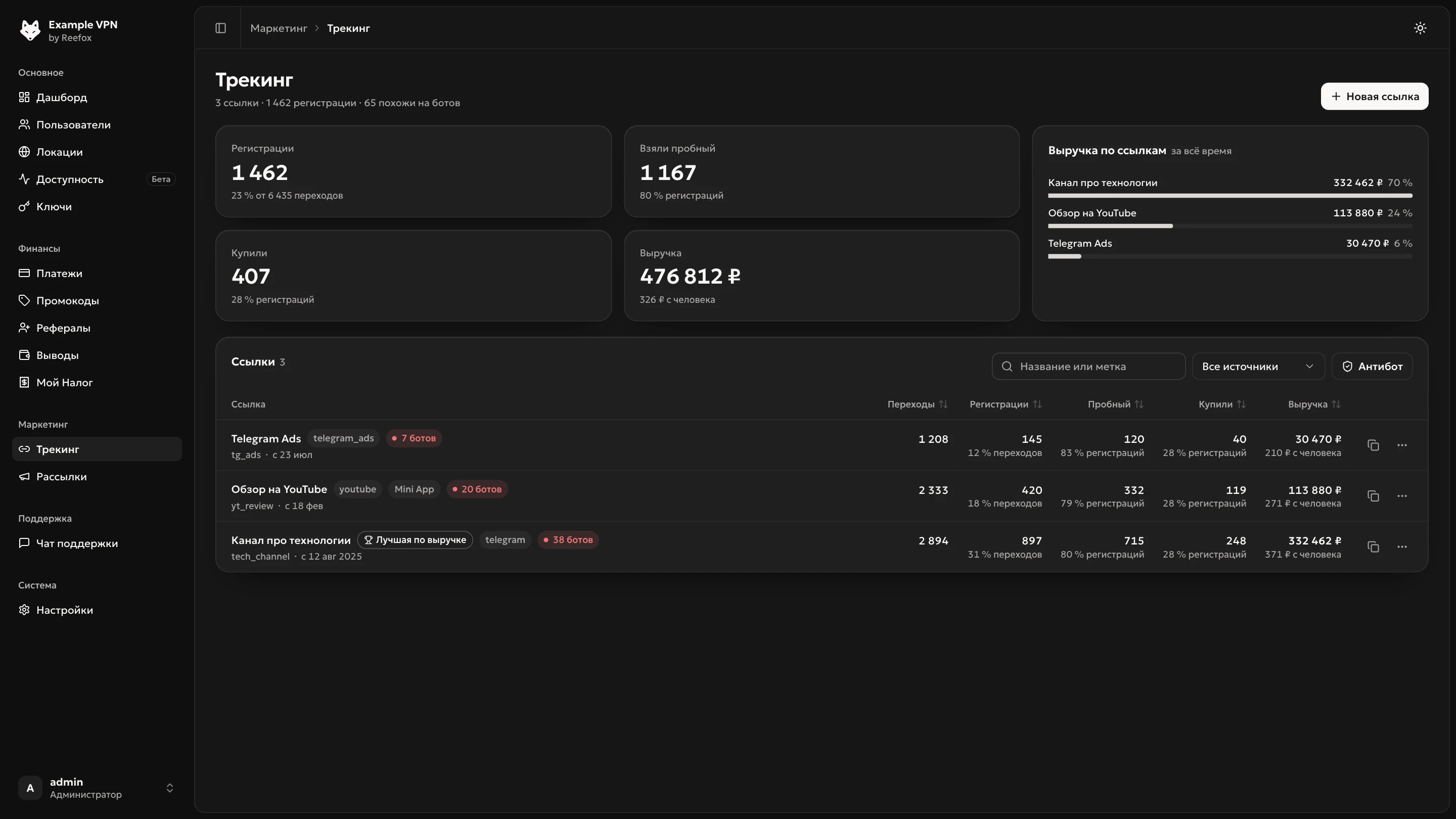Click Маркетинг breadcrumb
Viewport: 1456px width, 819px height.
[279, 28]
